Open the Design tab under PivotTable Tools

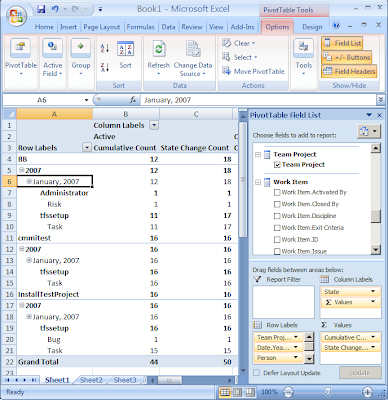(x=312, y=27)
